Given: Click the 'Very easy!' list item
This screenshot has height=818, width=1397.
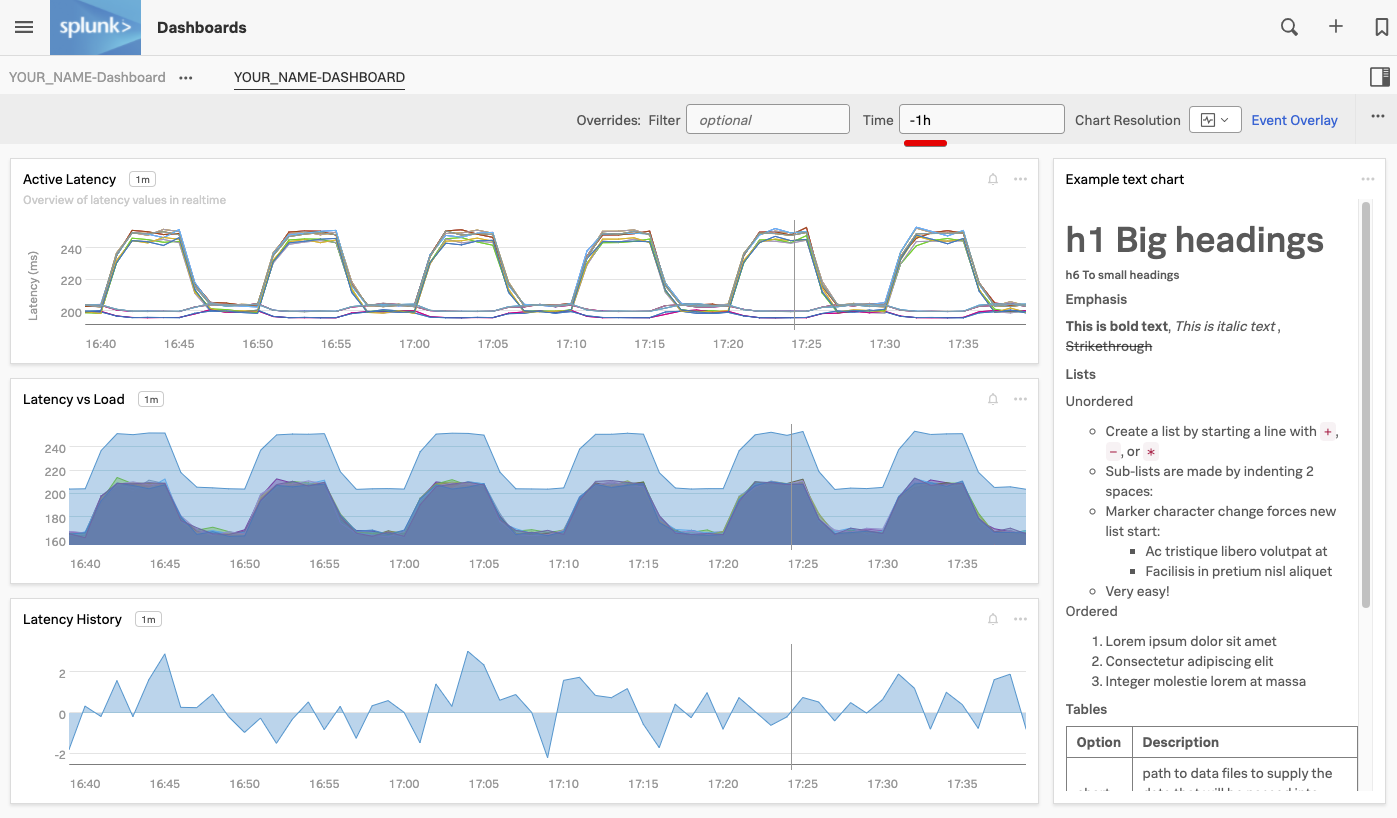Looking at the screenshot, I should click(x=1137, y=591).
